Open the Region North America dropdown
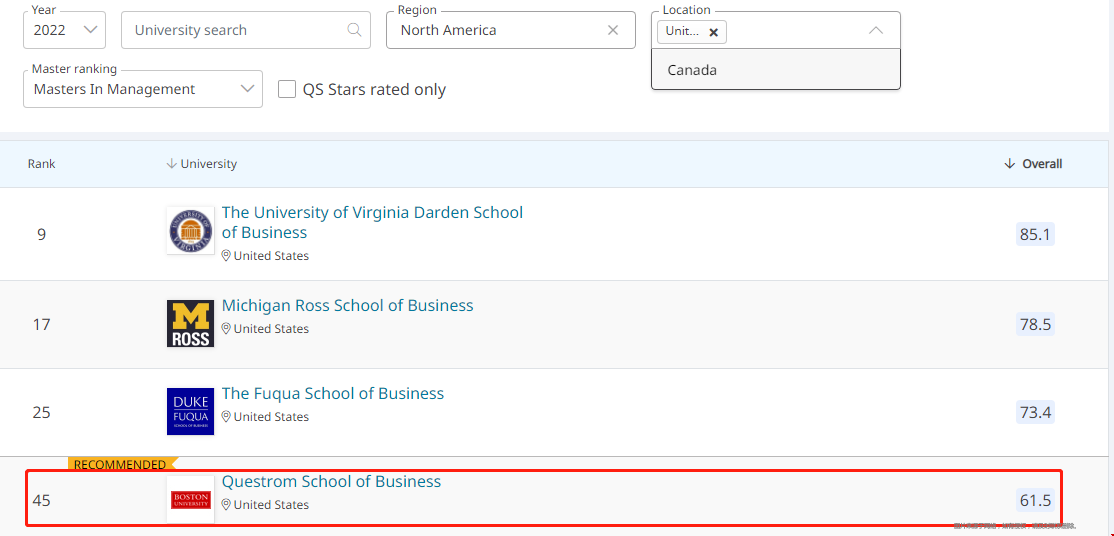Image resolution: width=1114 pixels, height=536 pixels. [x=511, y=30]
